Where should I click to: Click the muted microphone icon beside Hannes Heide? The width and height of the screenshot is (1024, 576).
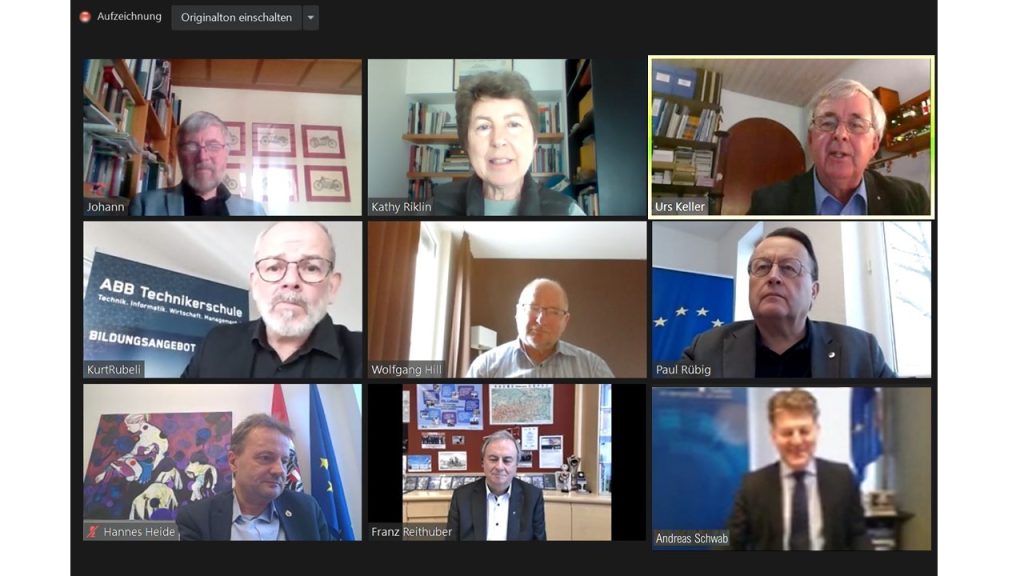93,532
